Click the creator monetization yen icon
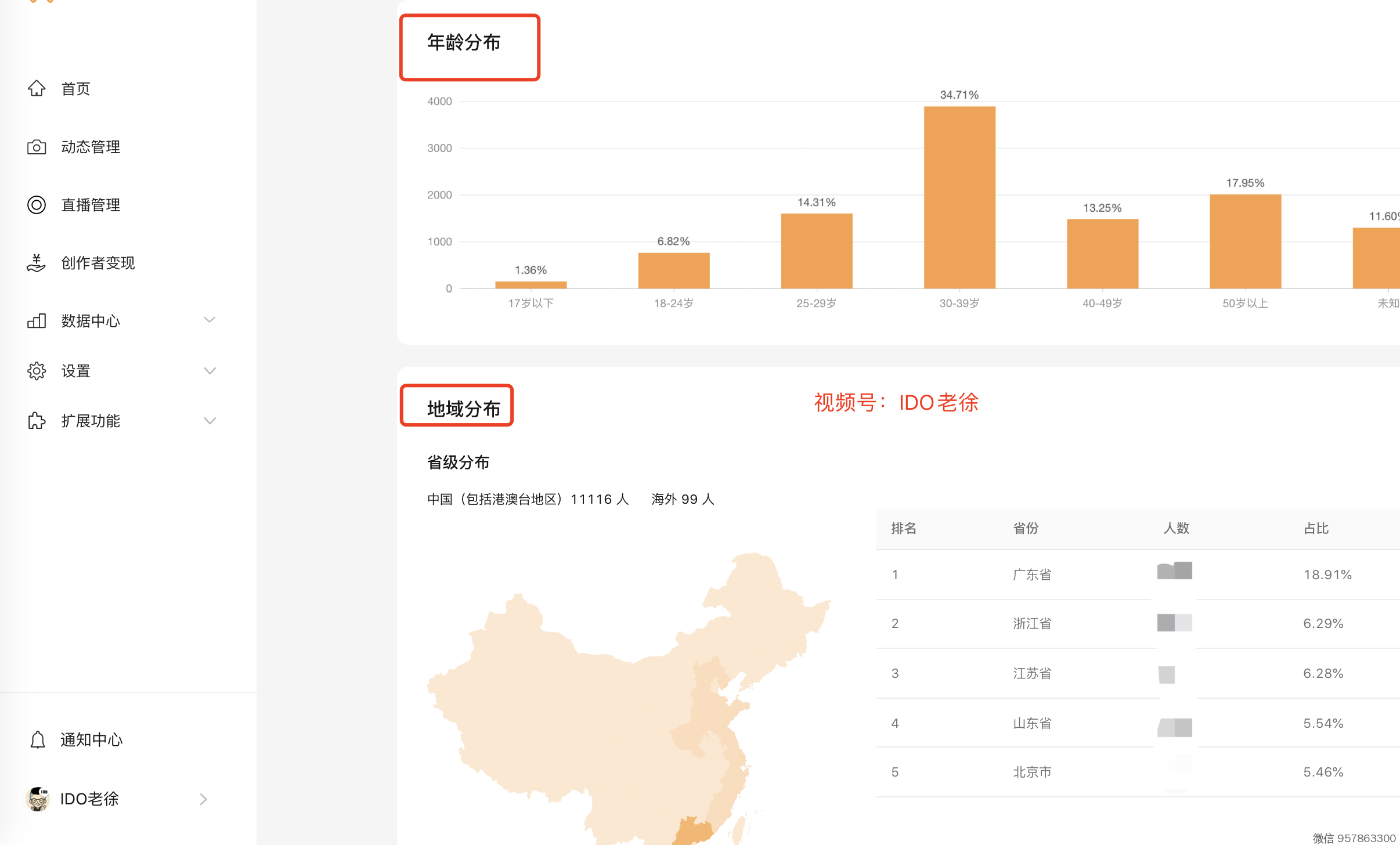Viewport: 1400px width, 845px height. coord(37,263)
